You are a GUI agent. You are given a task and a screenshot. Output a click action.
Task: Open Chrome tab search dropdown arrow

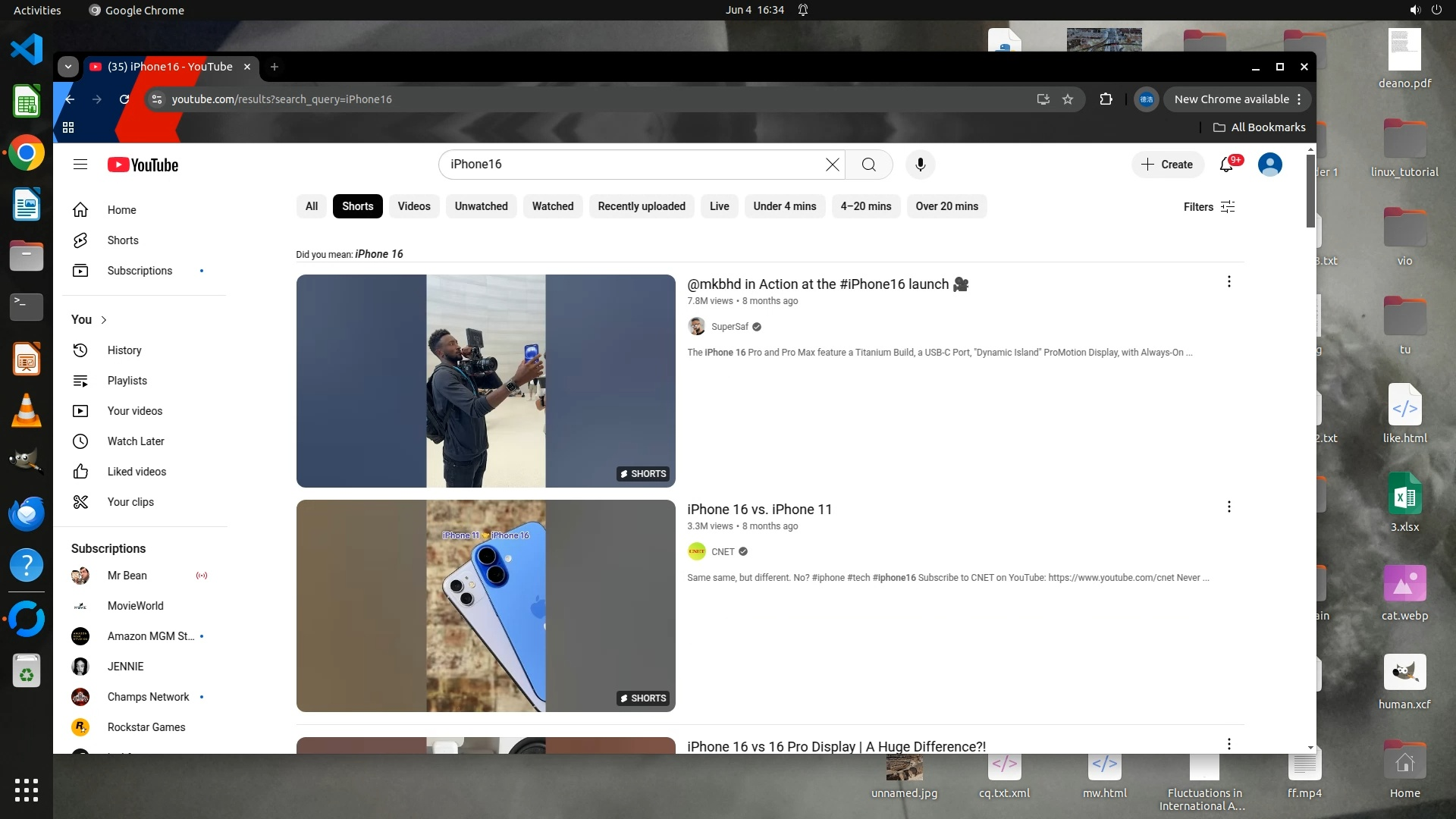tap(68, 67)
